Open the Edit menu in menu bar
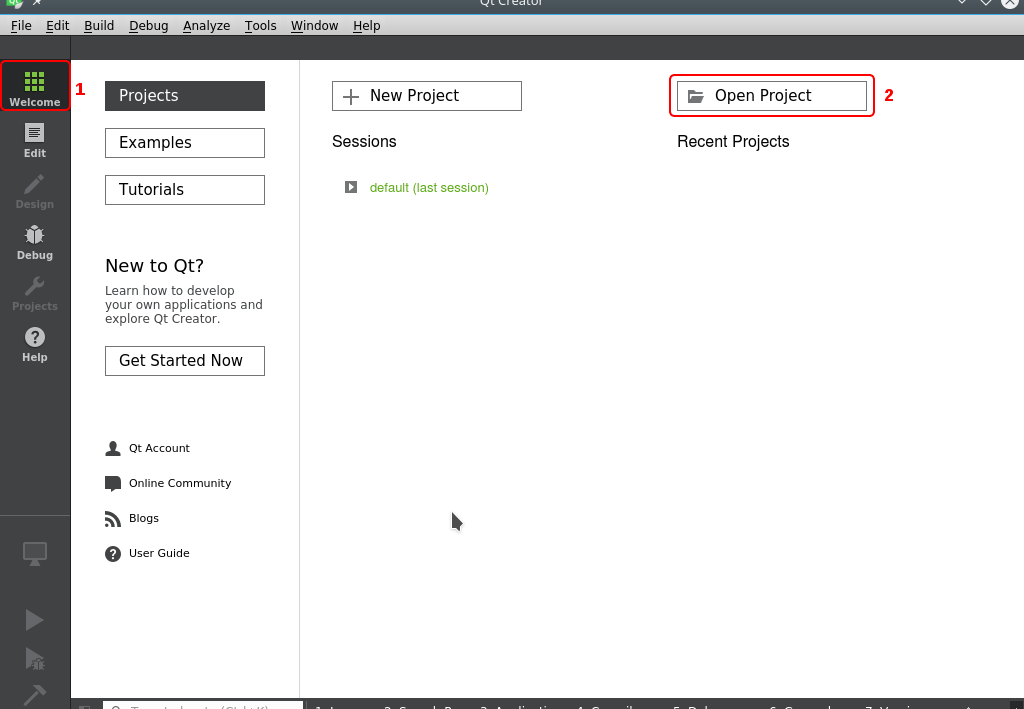This screenshot has width=1024, height=709. tap(57, 25)
